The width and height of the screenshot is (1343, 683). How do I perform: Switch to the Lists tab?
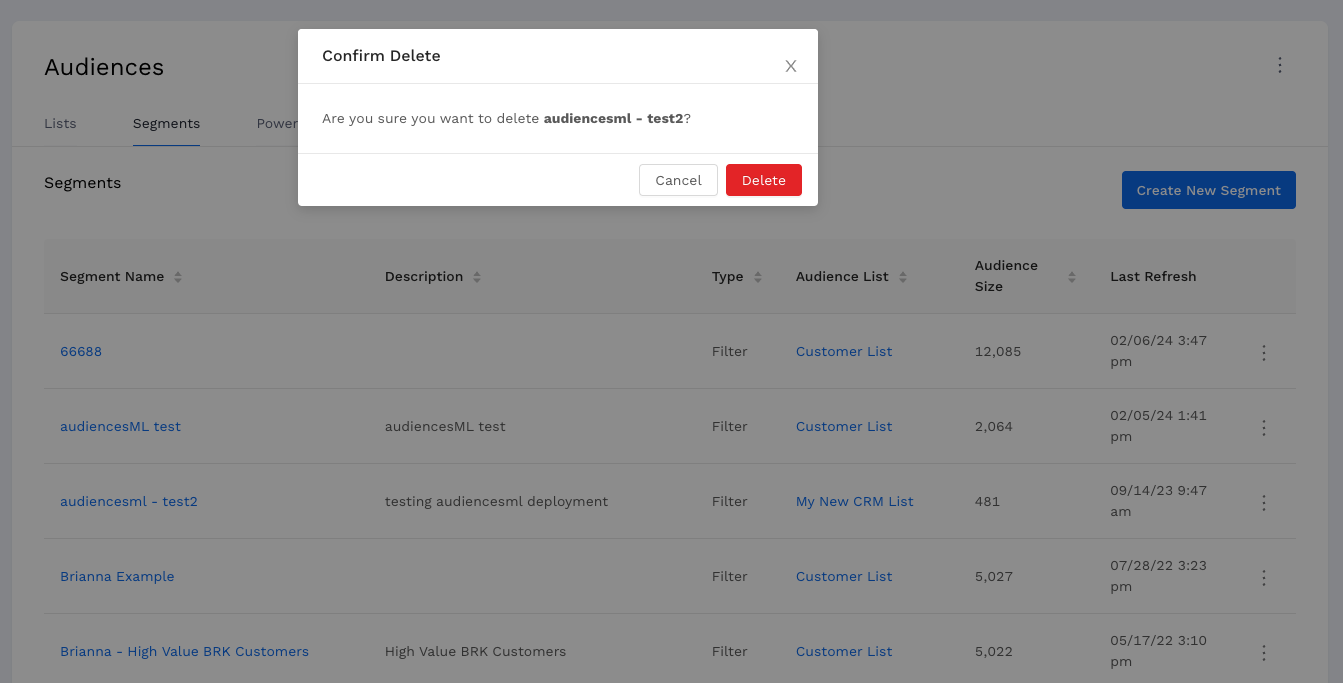60,123
